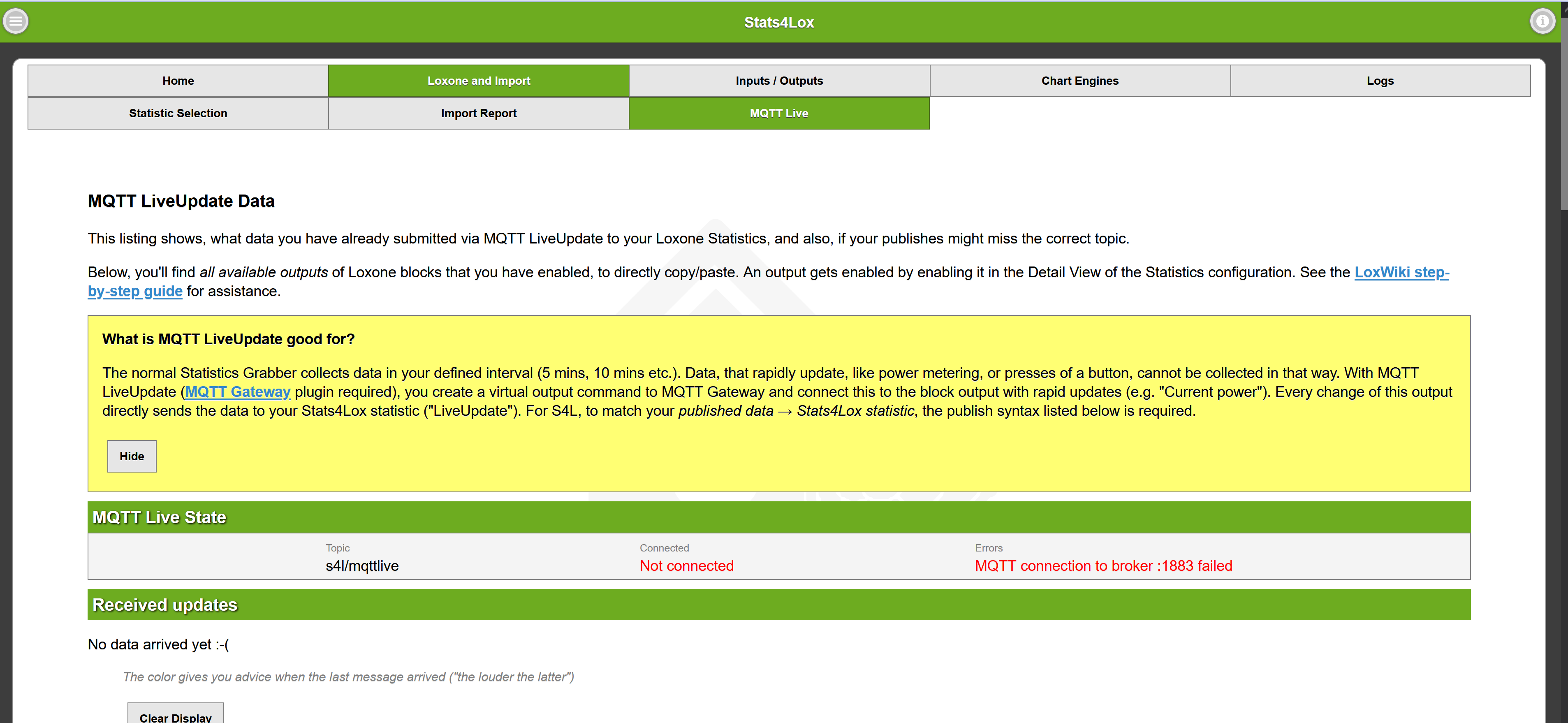Select the MQTT Live sub-tab
The image size is (1568, 723).
click(778, 113)
